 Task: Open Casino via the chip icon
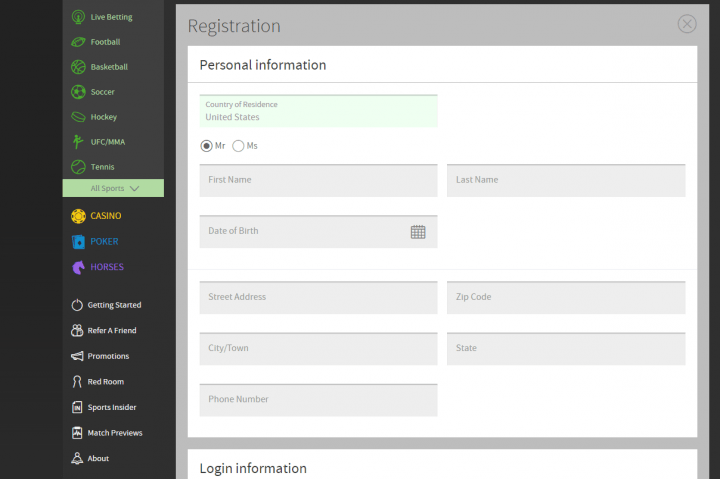point(78,216)
